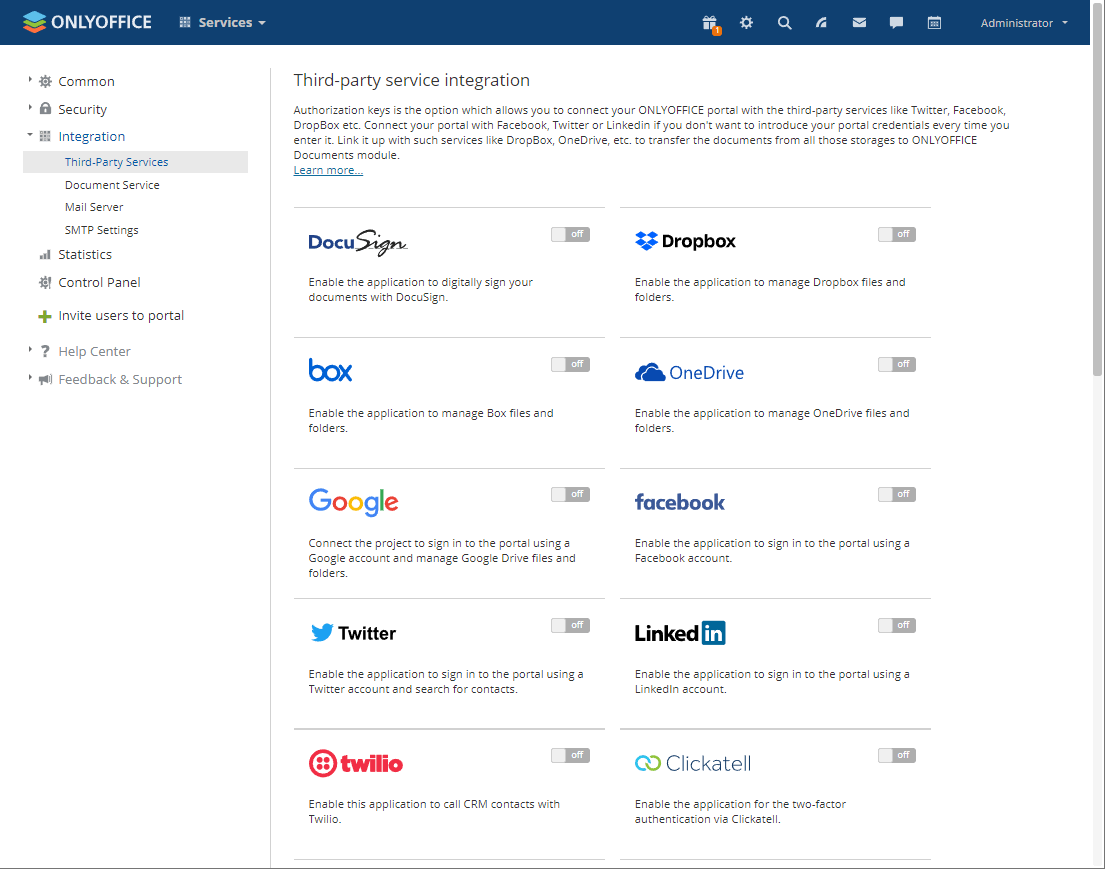Enable the Dropbox integration switch

896,235
